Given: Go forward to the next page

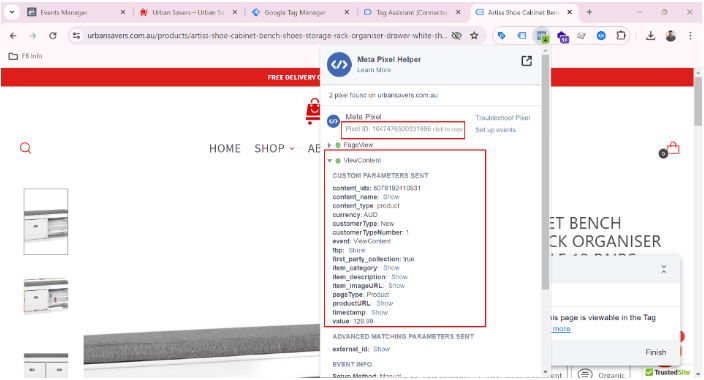Looking at the screenshot, I should pyautogui.click(x=33, y=35).
